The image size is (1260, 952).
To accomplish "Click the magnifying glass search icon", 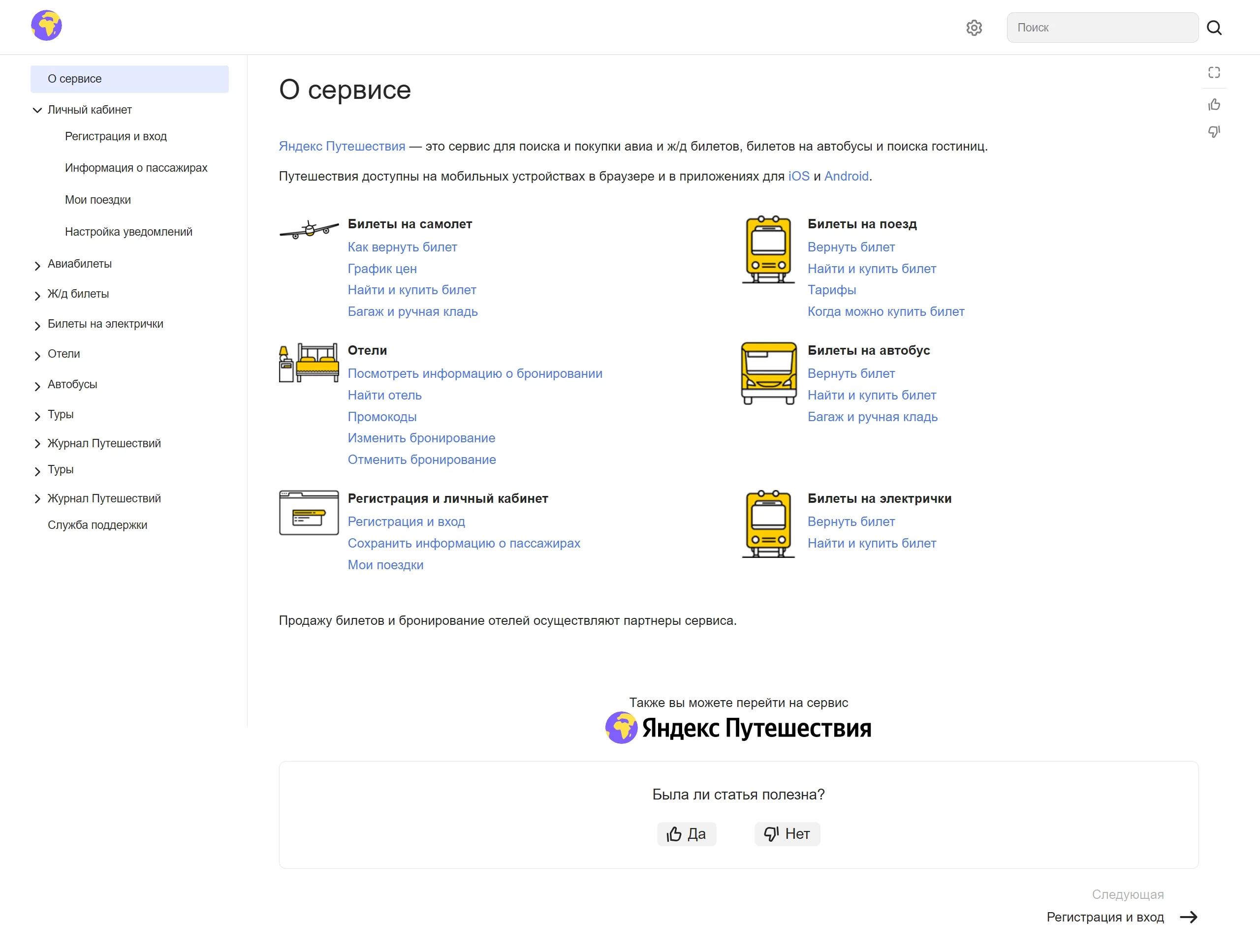I will [1214, 28].
